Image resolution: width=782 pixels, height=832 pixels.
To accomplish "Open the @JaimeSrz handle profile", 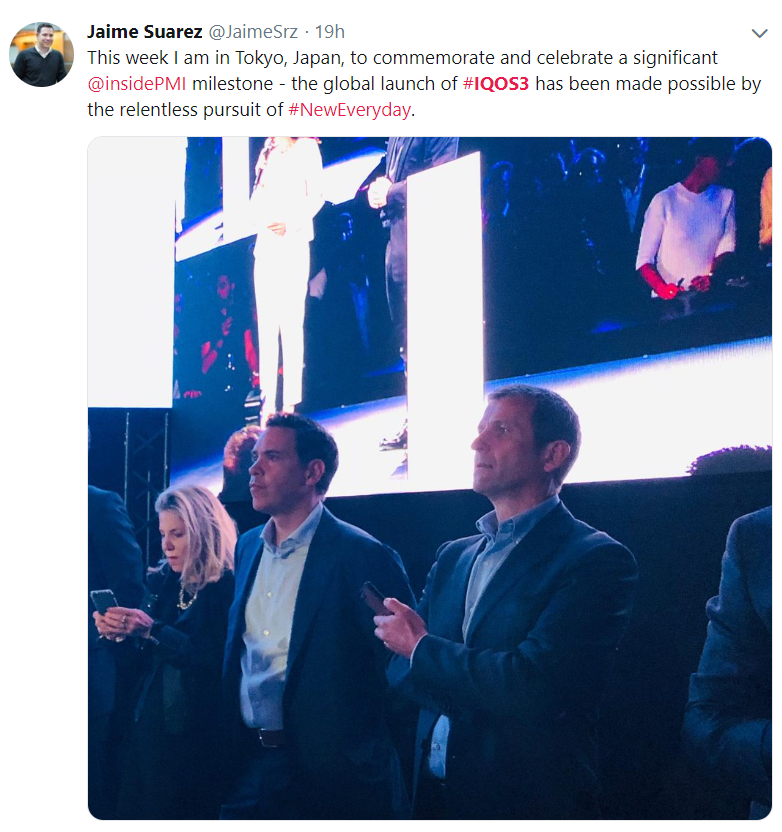I will pos(253,32).
